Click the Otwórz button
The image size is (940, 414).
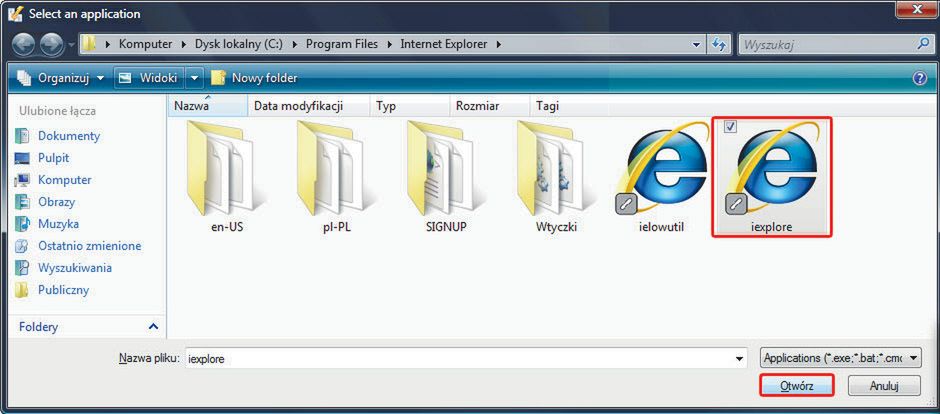point(797,386)
